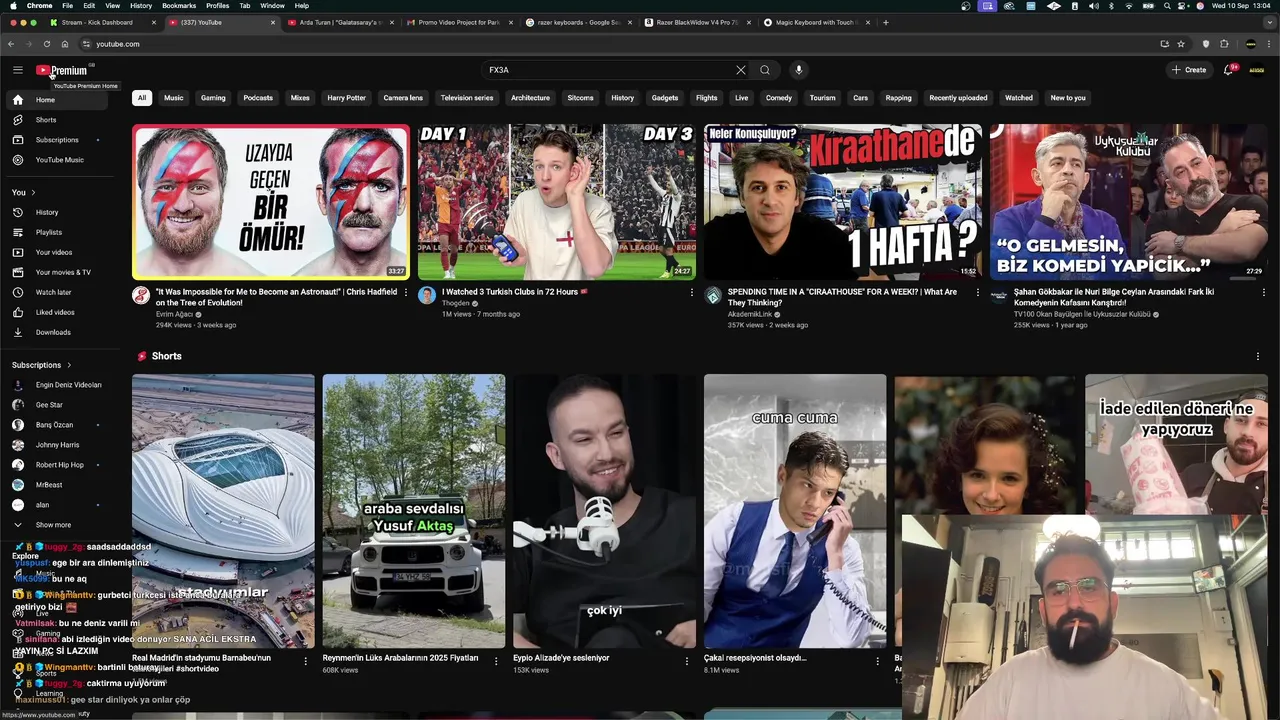Select the All filter chip
Viewport: 1280px width, 720px height.
[142, 98]
